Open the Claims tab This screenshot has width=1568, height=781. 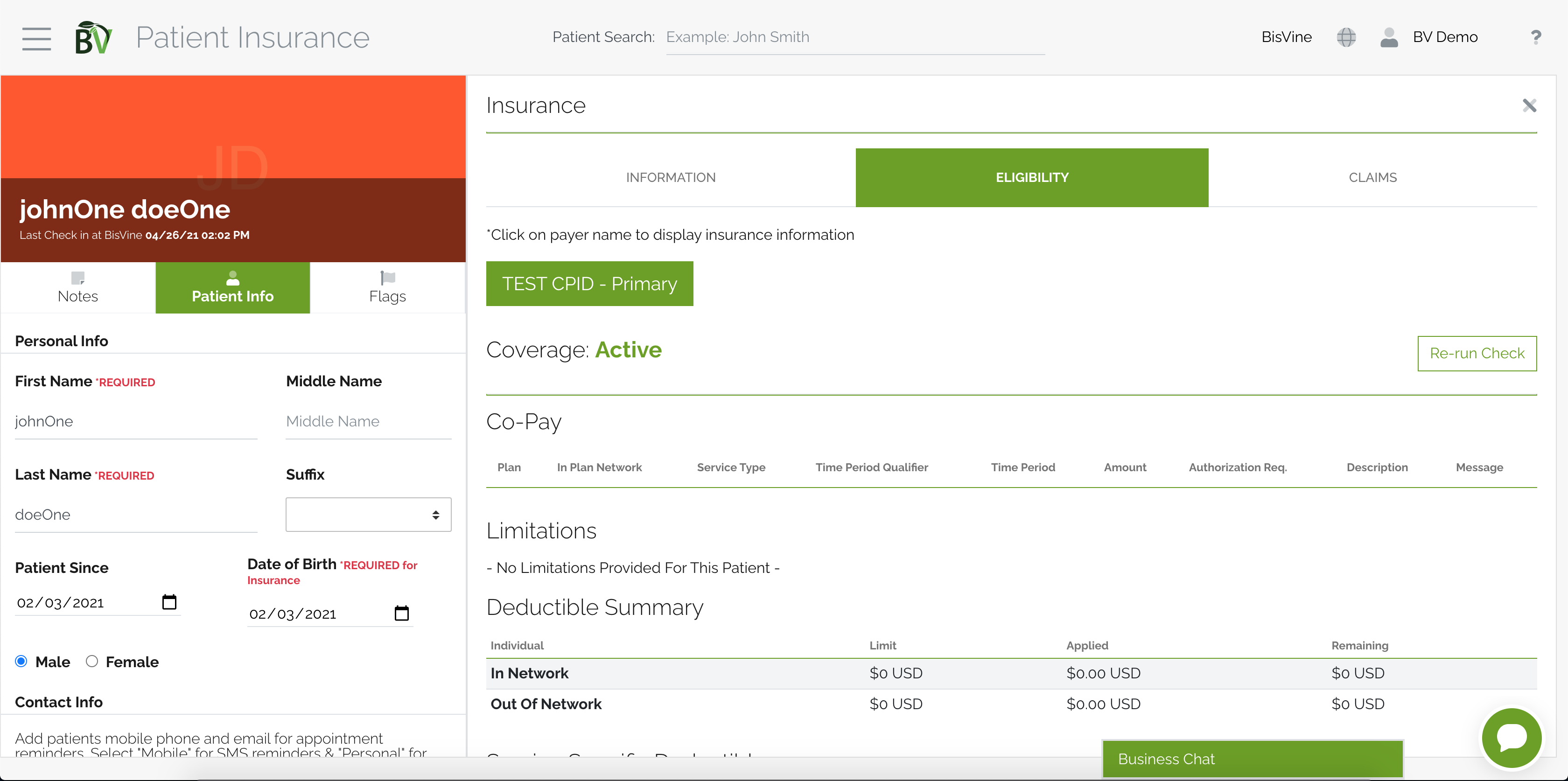(1372, 177)
